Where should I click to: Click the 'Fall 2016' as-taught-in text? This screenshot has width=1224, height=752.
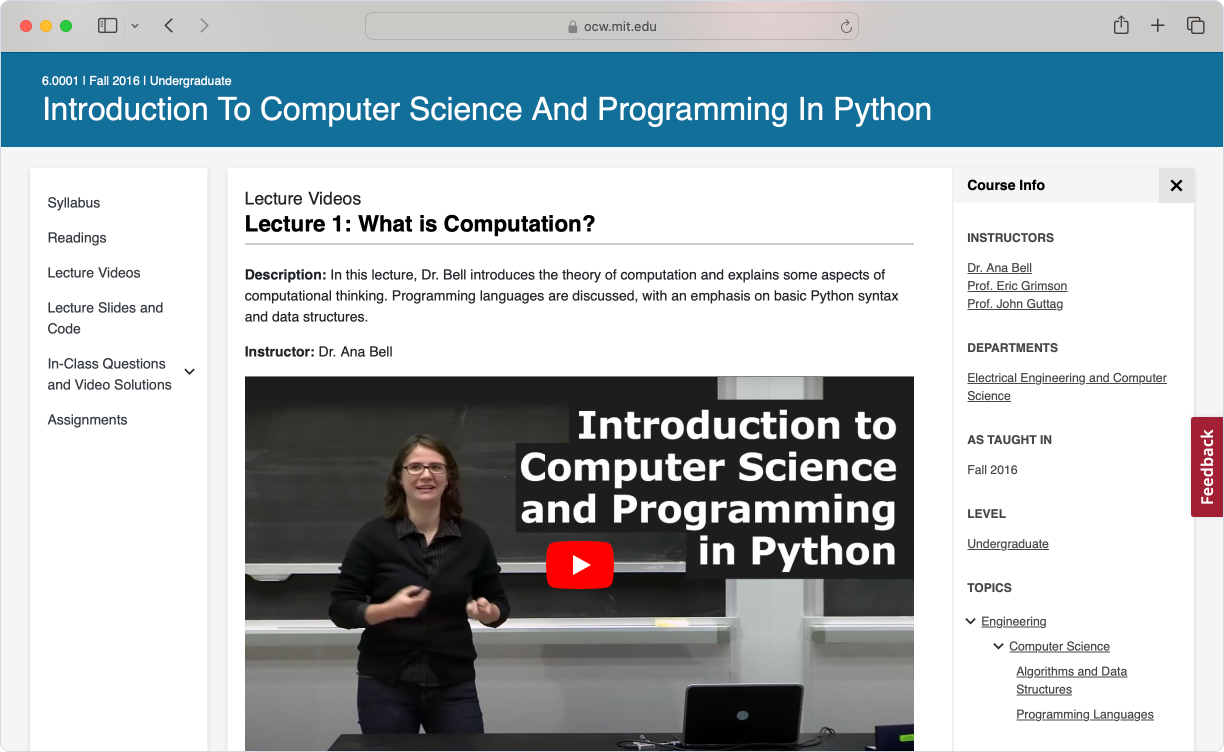click(x=992, y=470)
